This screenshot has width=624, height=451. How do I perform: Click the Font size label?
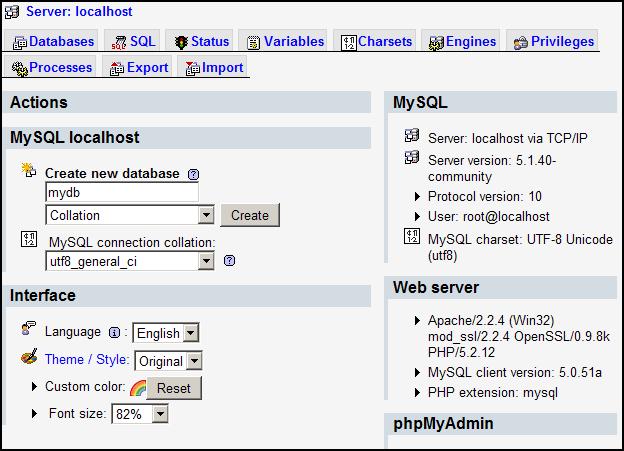77,413
